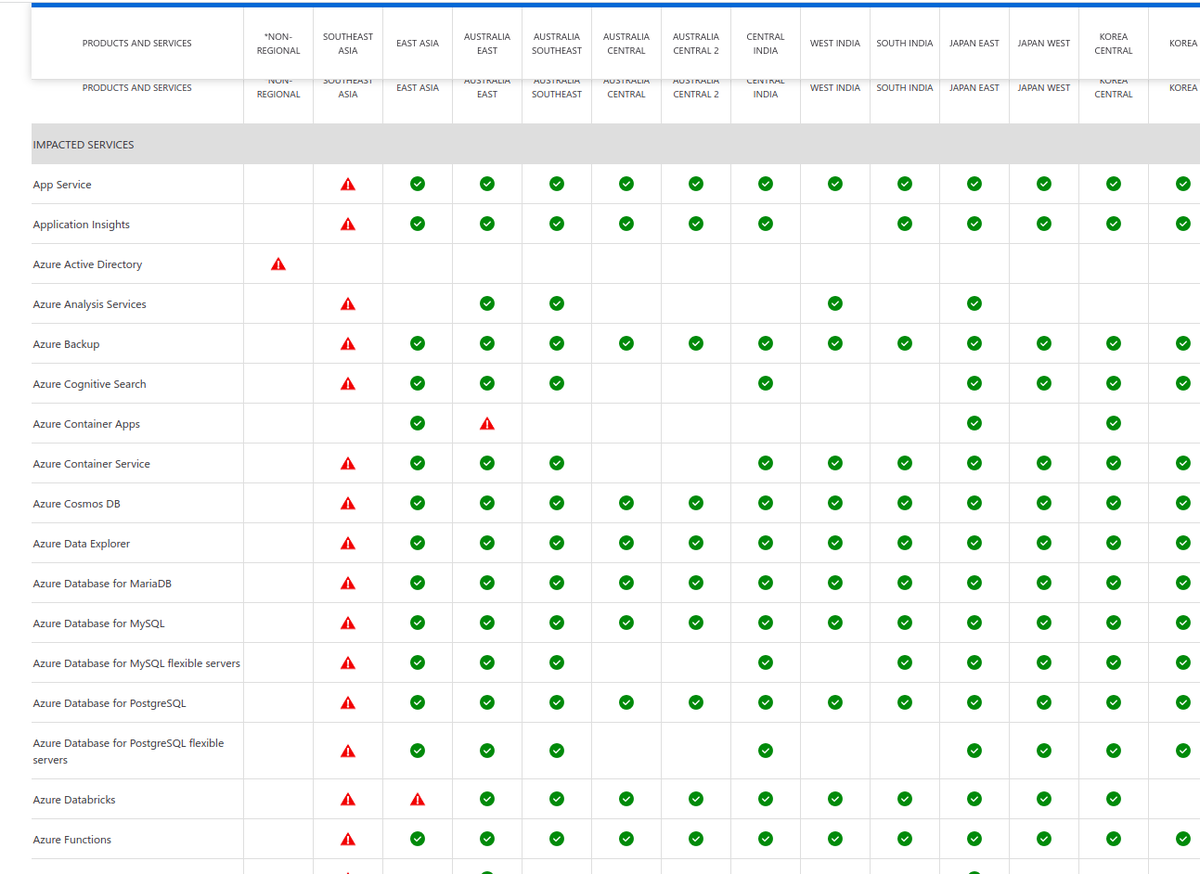Select the Azure Active Directory row label

(x=87, y=265)
